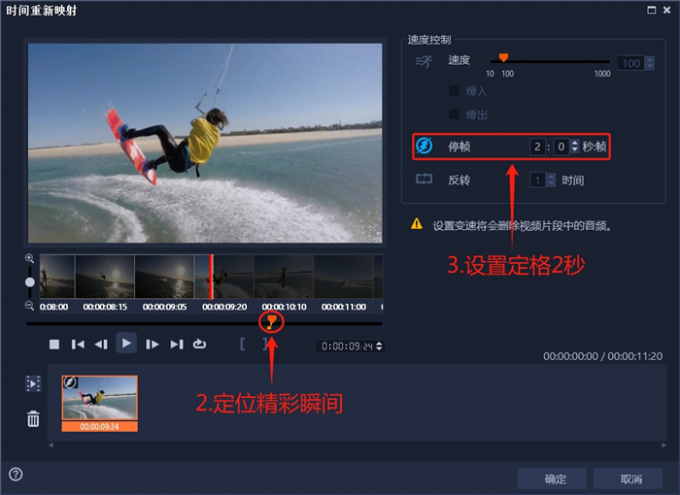Open help with the question mark icon
680x495 pixels.
[x=16, y=474]
